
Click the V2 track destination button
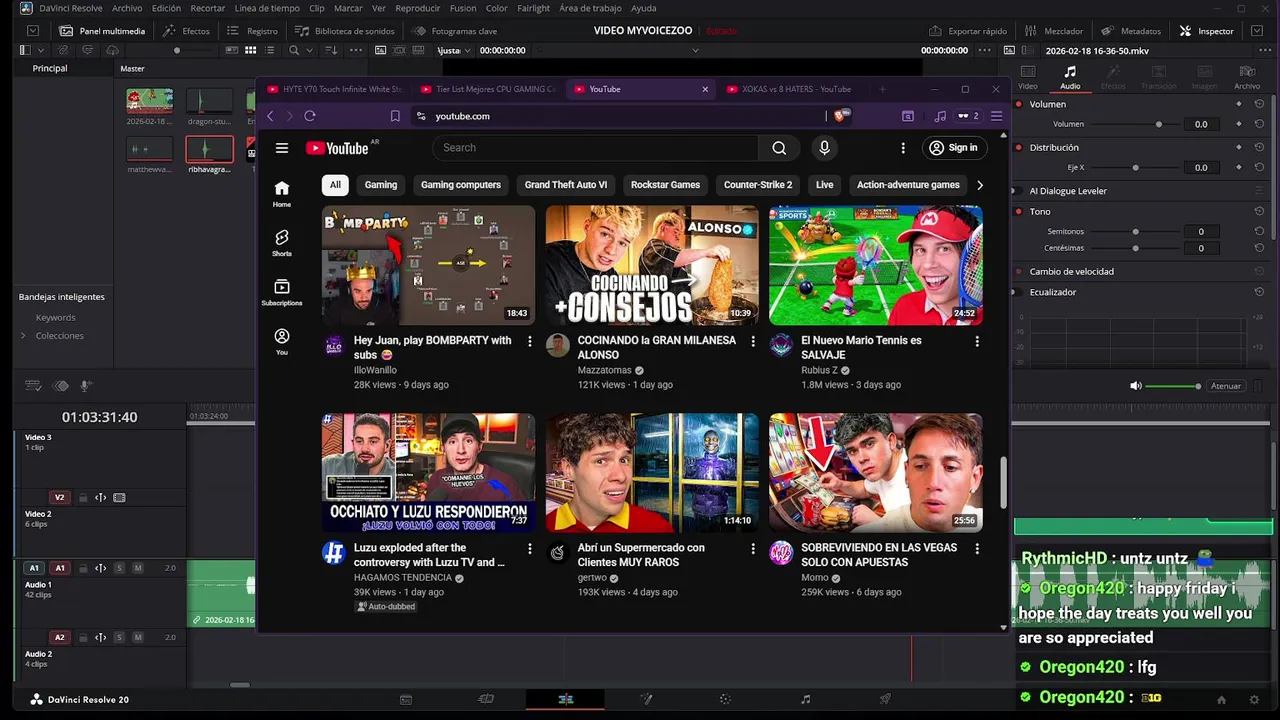59,497
